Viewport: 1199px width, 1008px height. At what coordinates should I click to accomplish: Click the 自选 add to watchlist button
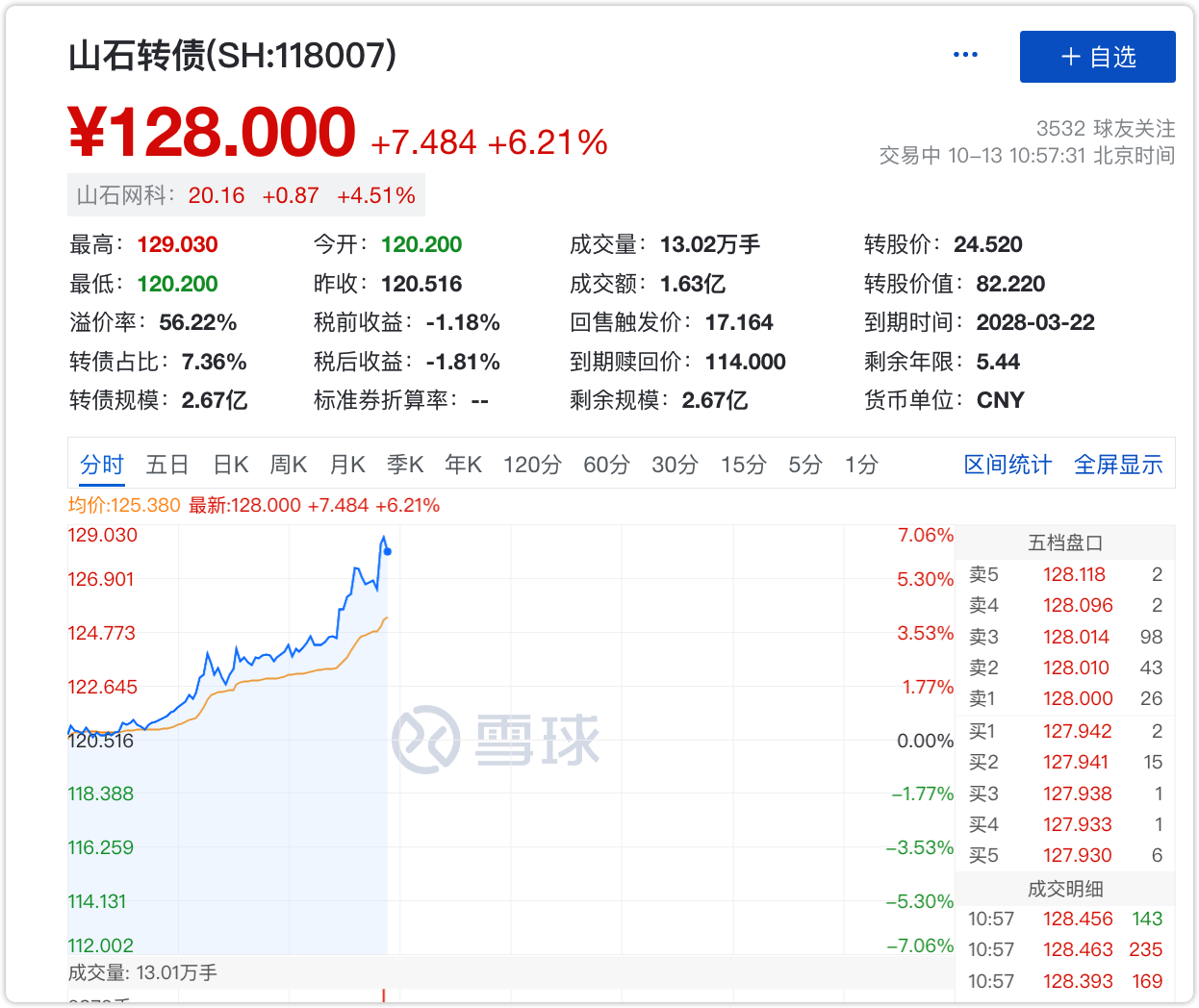pos(1097,57)
